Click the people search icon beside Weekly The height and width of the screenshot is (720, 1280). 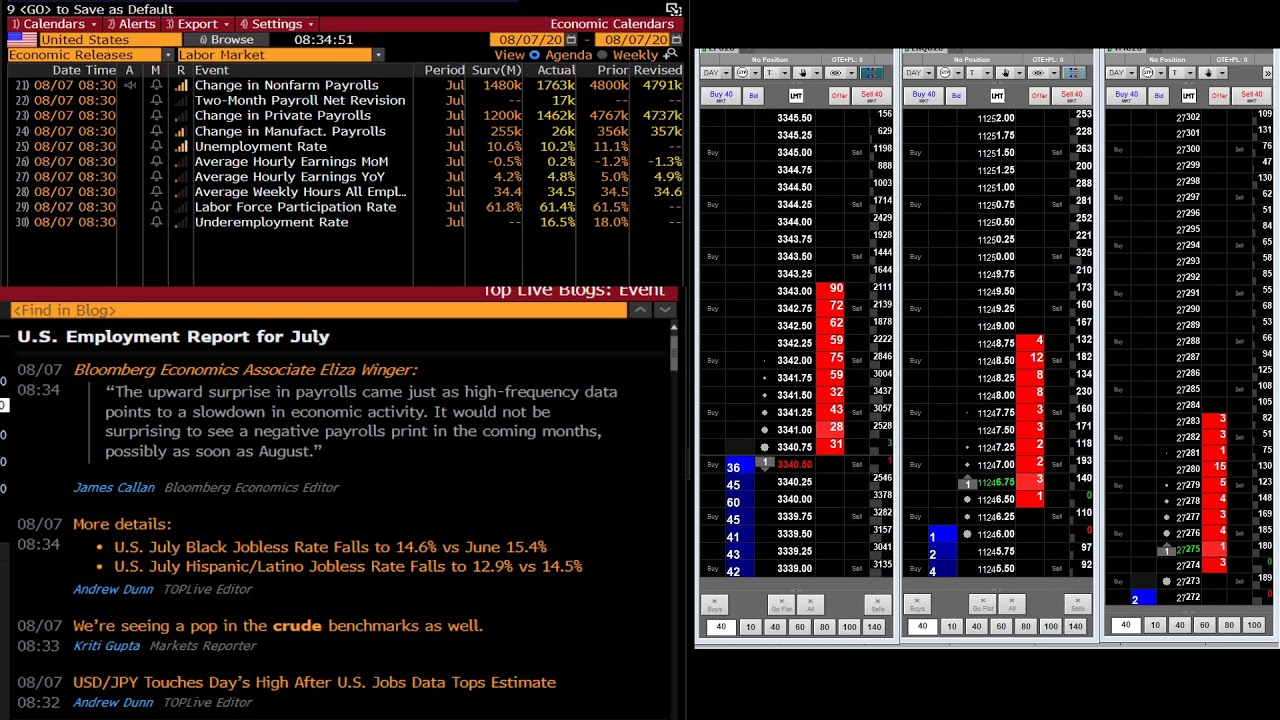pyautogui.click(x=671, y=54)
